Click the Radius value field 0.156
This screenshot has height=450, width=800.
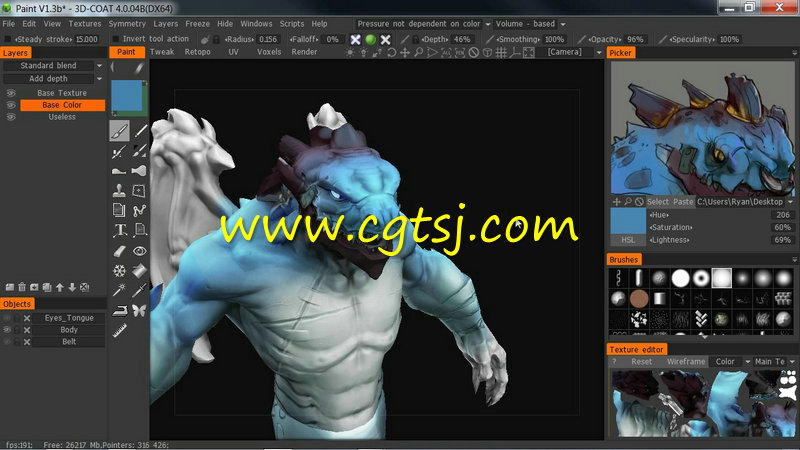[x=268, y=39]
